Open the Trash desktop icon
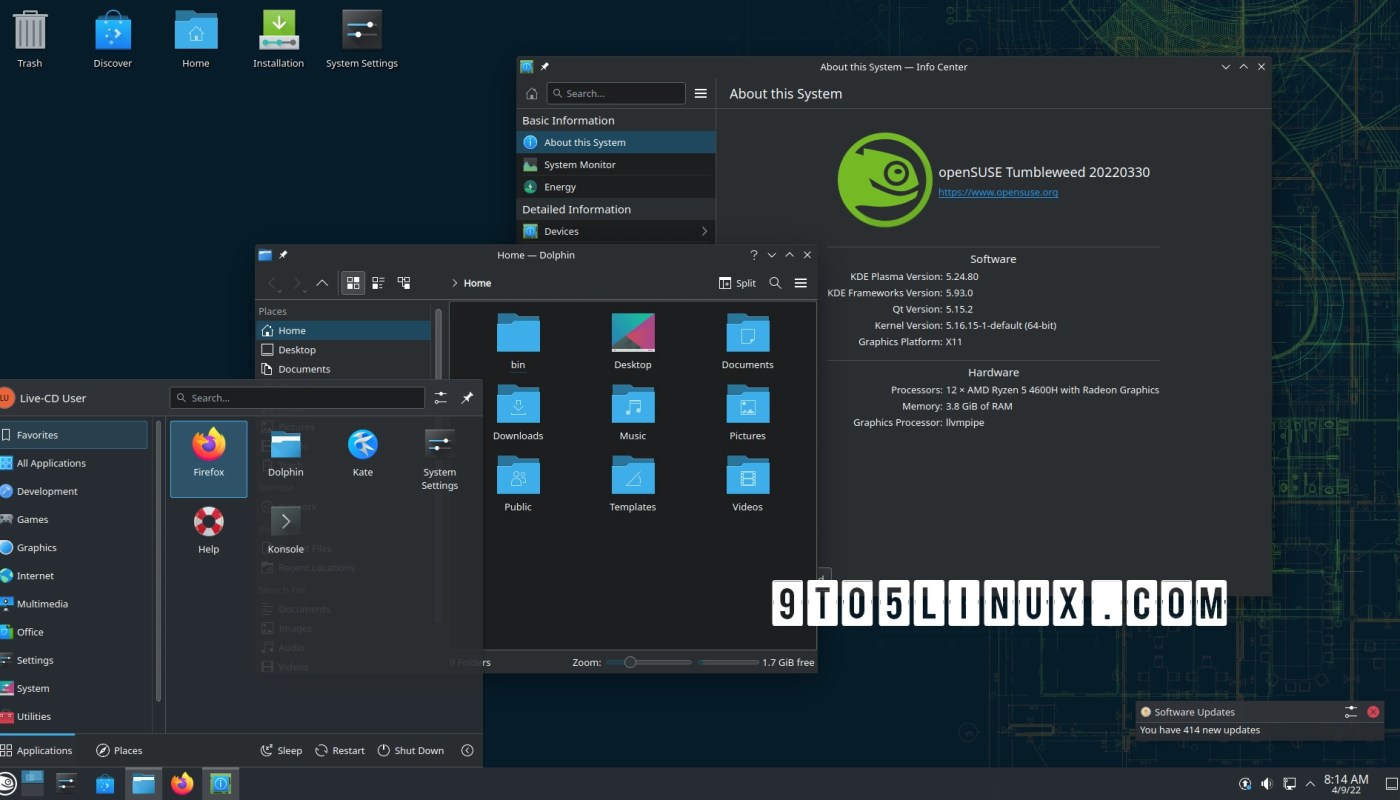The image size is (1400, 800). [x=30, y=40]
